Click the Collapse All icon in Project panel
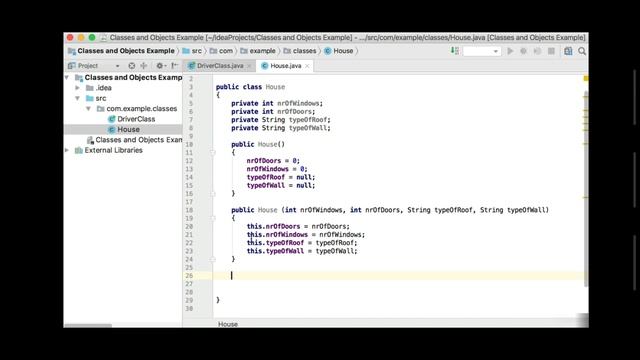The width and height of the screenshot is (640, 360). (144, 66)
